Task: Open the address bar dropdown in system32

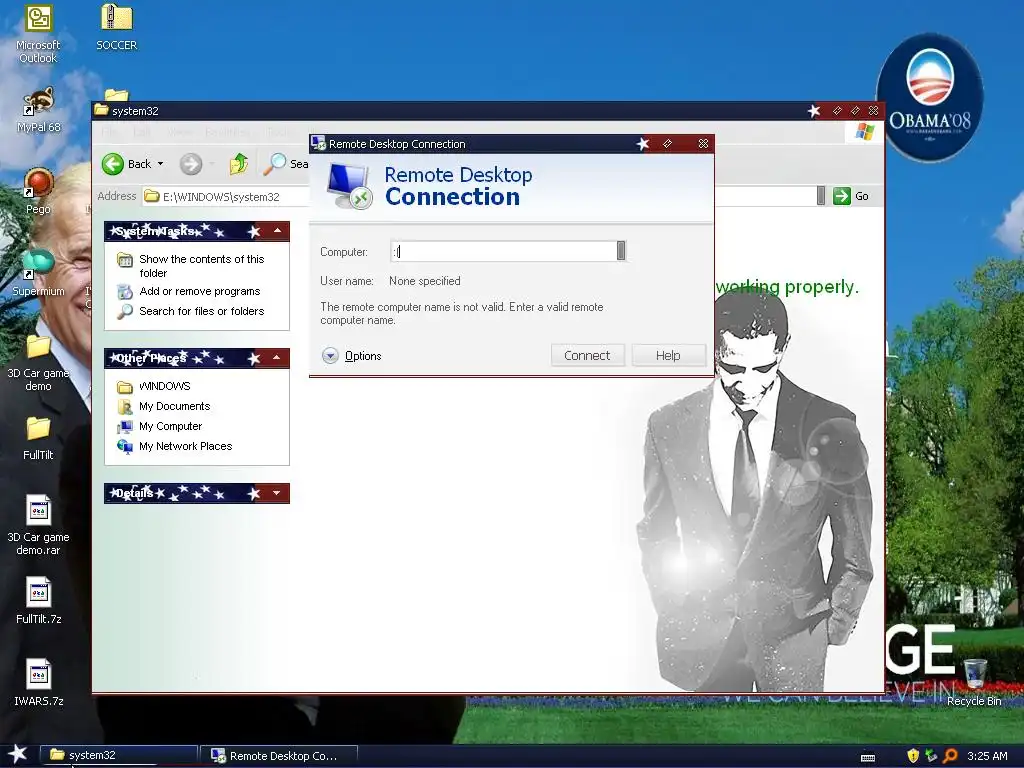Action: click(x=821, y=195)
